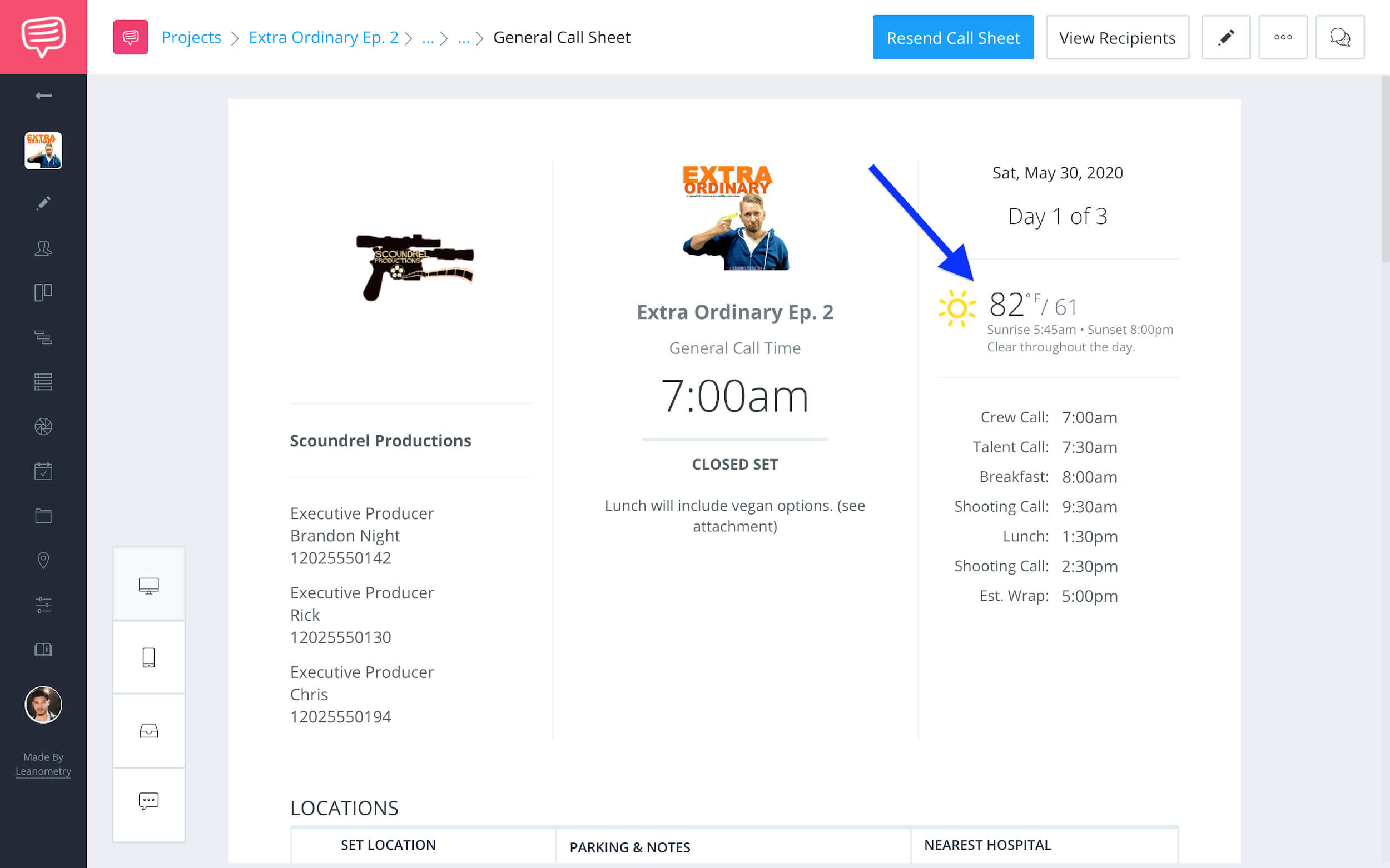Click the Extra Ordinary poster image on the call sheet
Image resolution: width=1390 pixels, height=868 pixels.
point(735,218)
